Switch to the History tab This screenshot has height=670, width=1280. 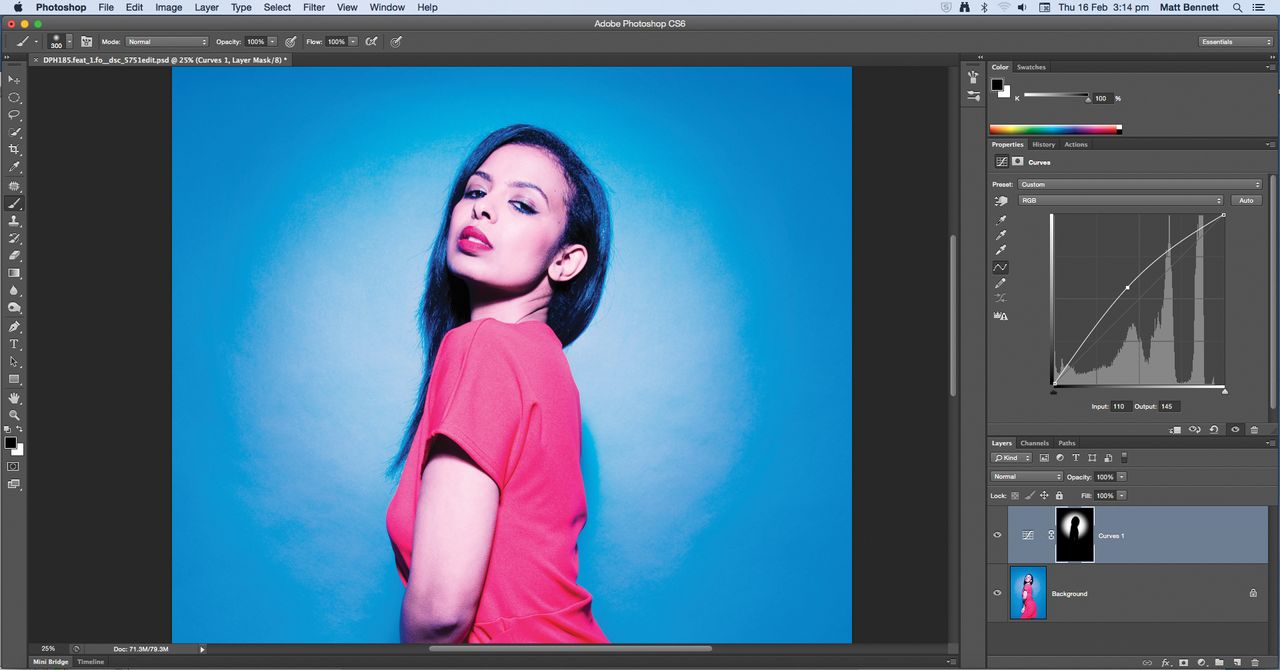[1044, 144]
